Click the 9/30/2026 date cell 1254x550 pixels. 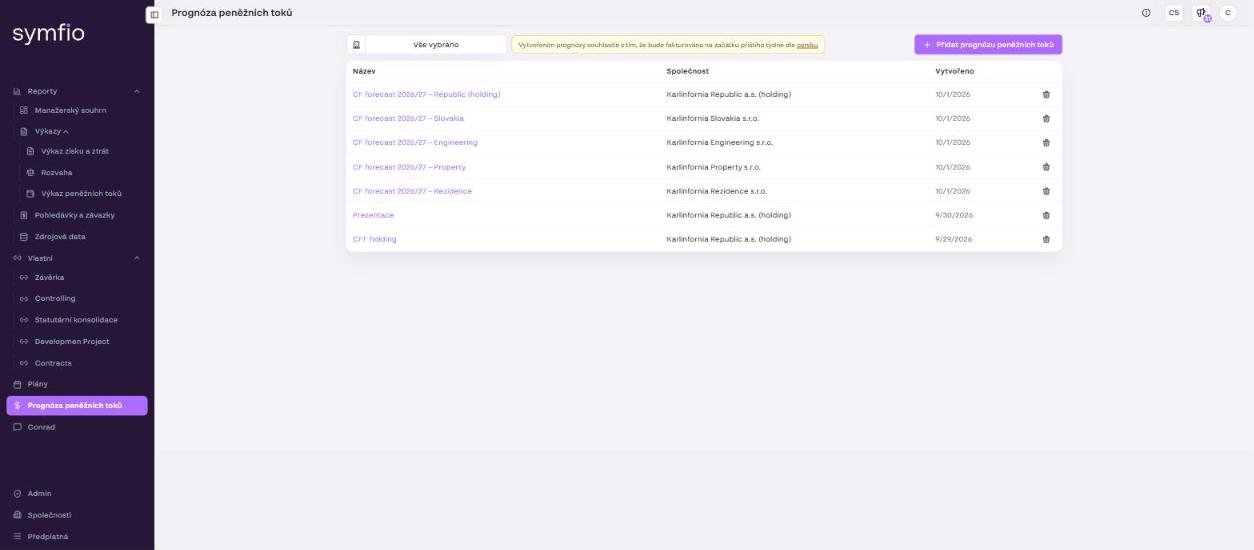[954, 215]
